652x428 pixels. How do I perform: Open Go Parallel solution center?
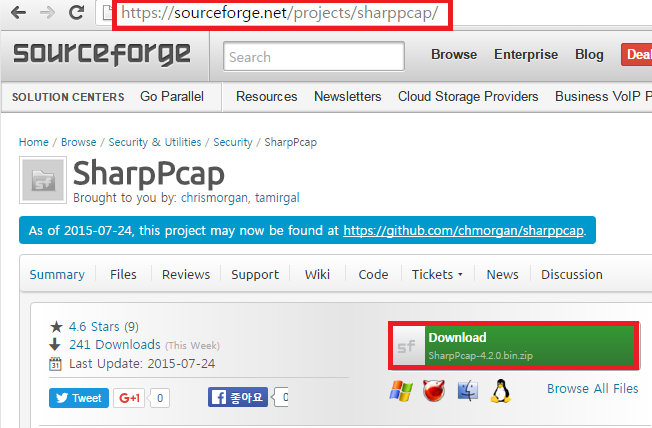(172, 96)
